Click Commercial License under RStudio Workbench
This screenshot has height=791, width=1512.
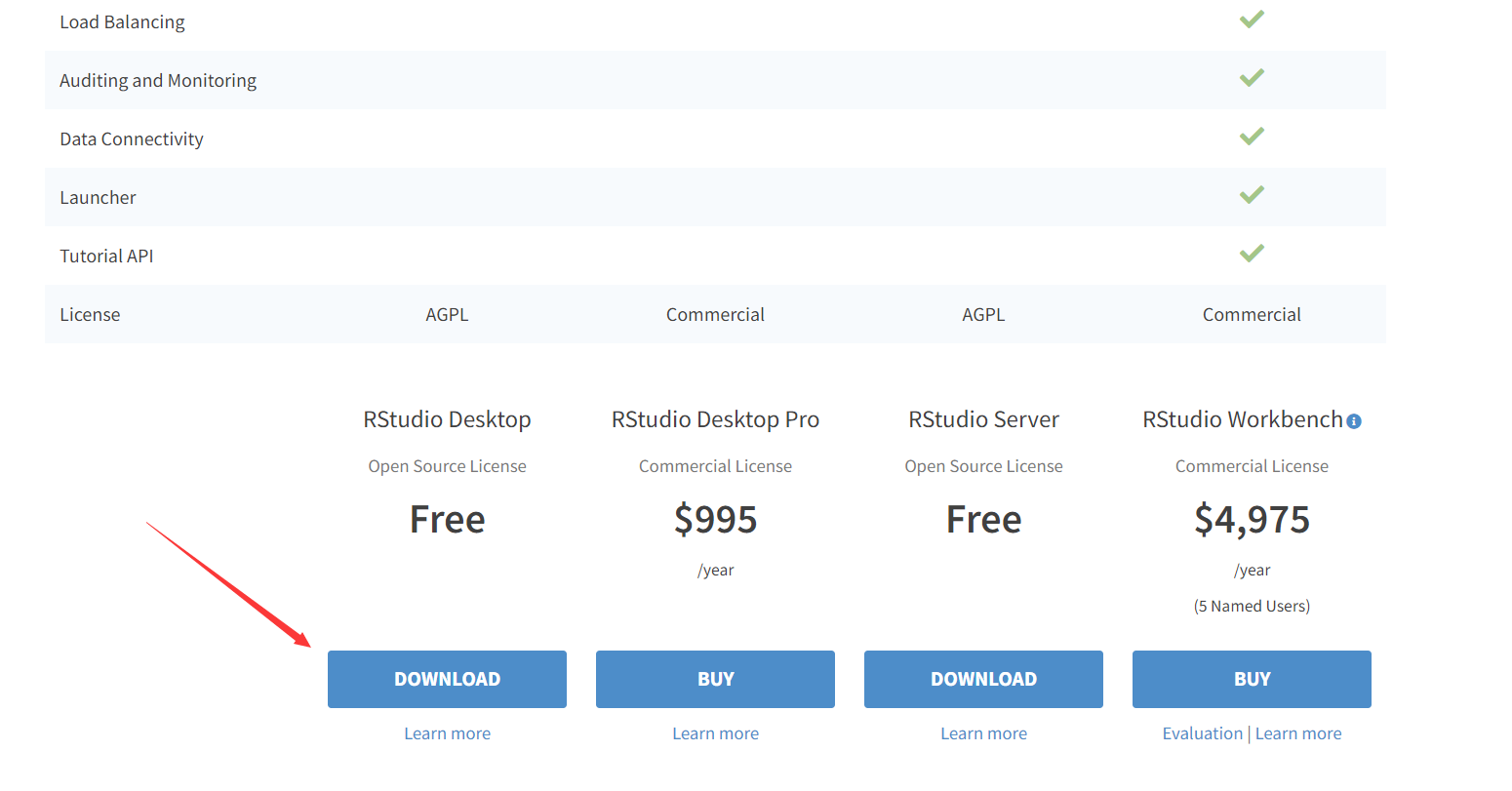click(x=1252, y=466)
